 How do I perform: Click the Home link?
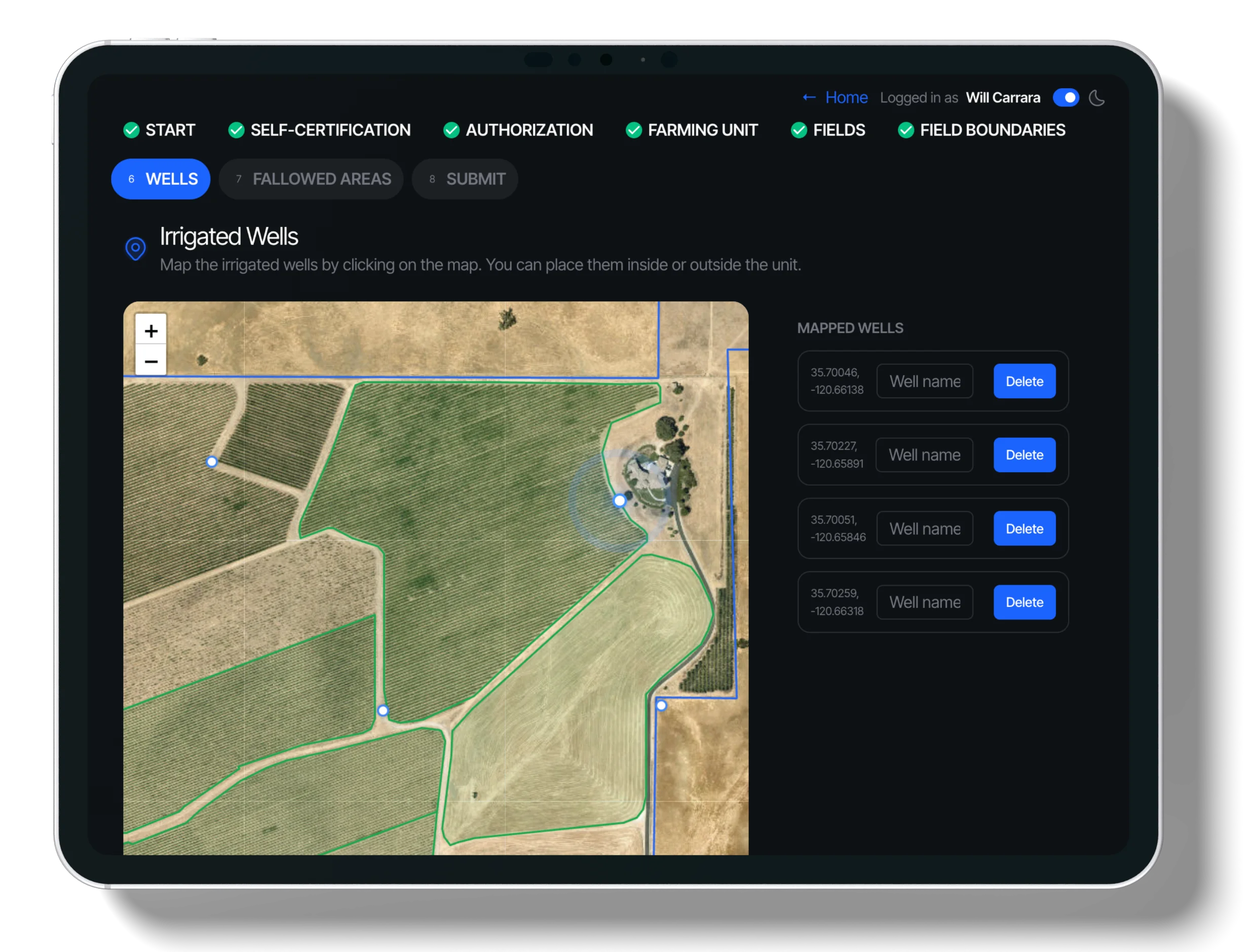[846, 97]
